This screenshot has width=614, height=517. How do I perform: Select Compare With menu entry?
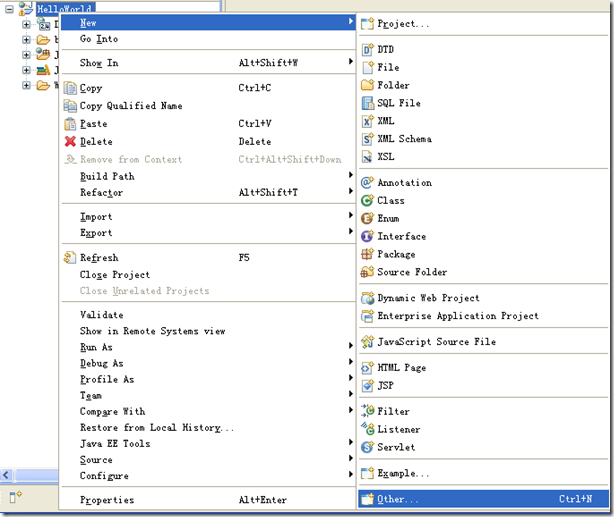pyautogui.click(x=208, y=412)
